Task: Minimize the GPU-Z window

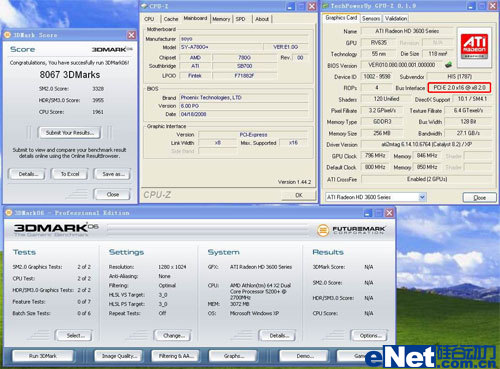Action: [471, 6]
